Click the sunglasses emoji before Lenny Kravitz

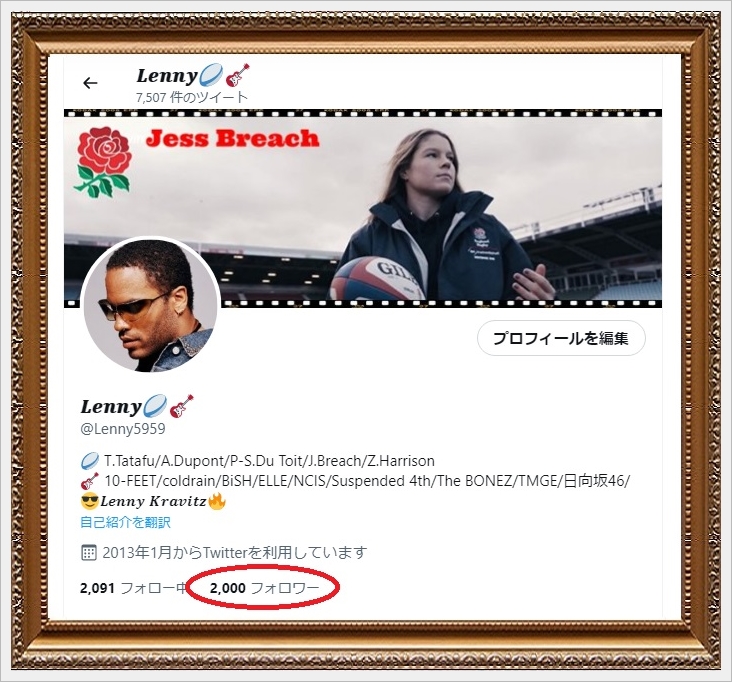tap(89, 502)
